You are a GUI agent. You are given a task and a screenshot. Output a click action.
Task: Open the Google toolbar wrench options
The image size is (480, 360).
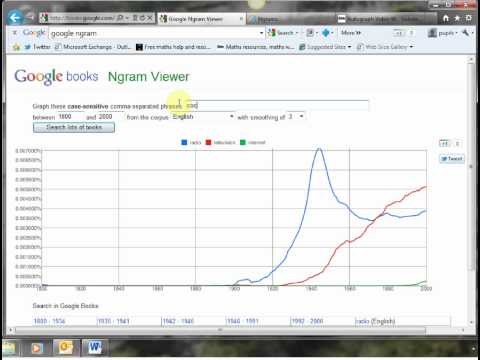click(467, 33)
